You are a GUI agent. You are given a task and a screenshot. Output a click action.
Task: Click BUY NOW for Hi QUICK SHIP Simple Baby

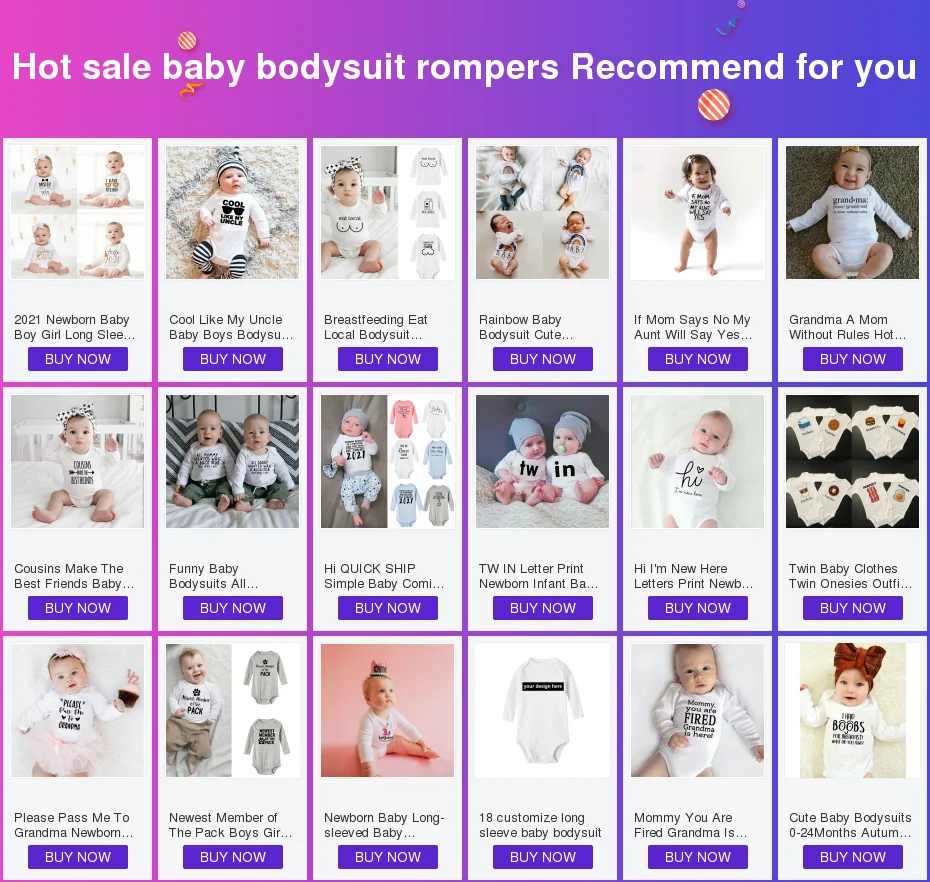pos(388,608)
